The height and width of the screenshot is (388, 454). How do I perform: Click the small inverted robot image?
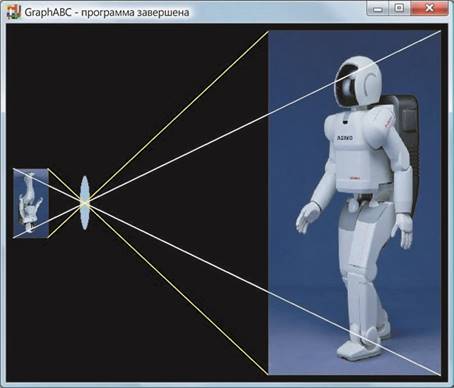[31, 203]
